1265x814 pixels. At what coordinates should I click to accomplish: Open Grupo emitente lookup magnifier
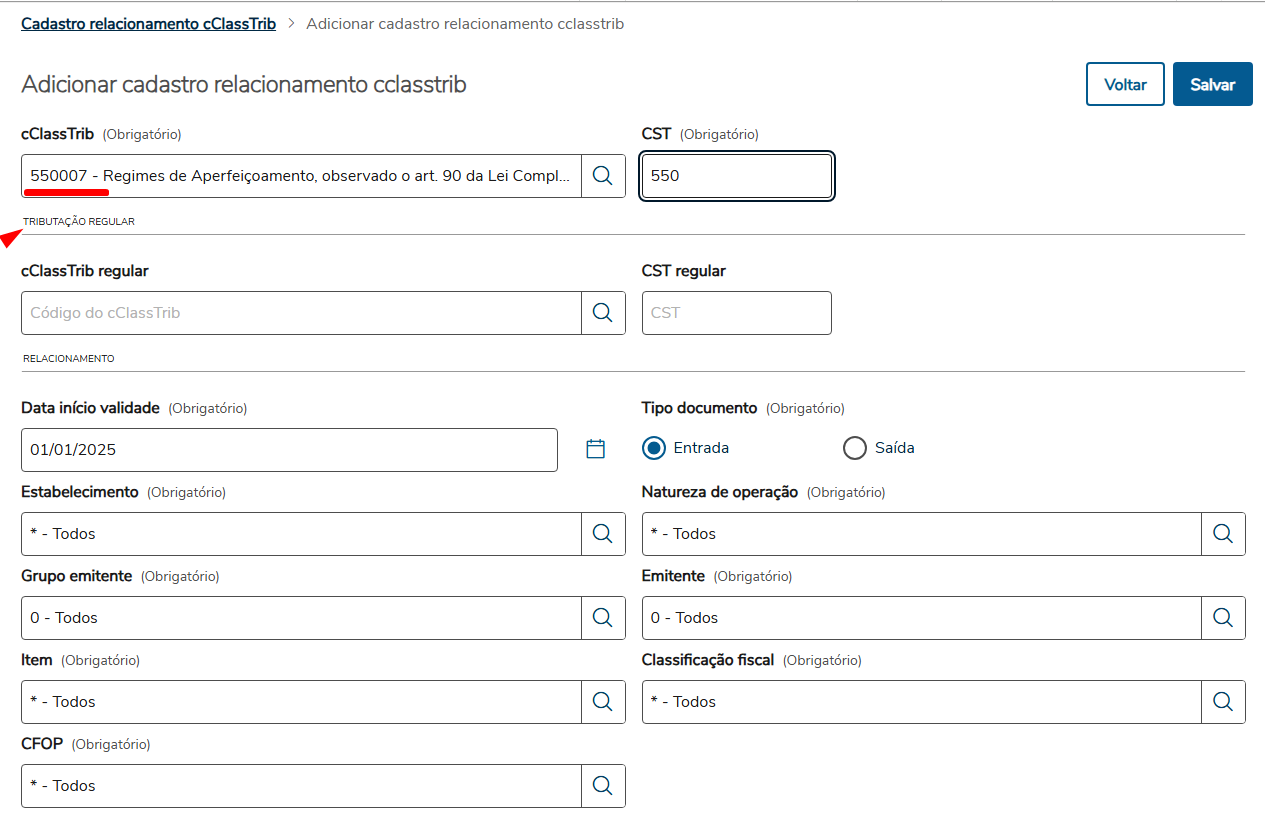click(x=603, y=618)
